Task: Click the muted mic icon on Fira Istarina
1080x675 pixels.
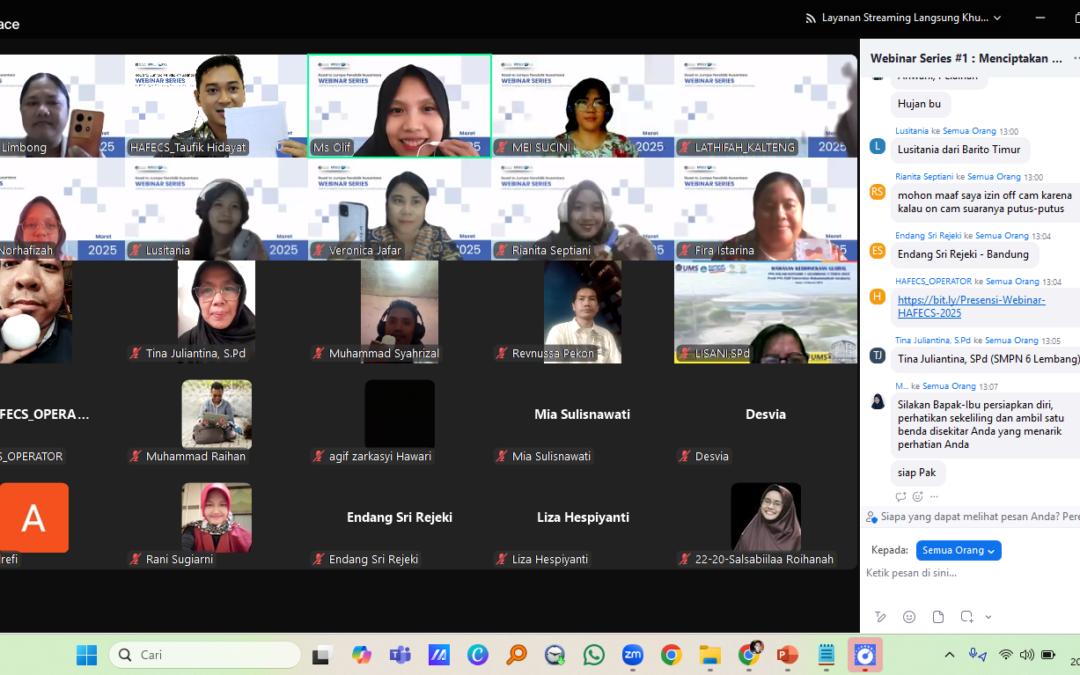Action: pyautogui.click(x=685, y=250)
